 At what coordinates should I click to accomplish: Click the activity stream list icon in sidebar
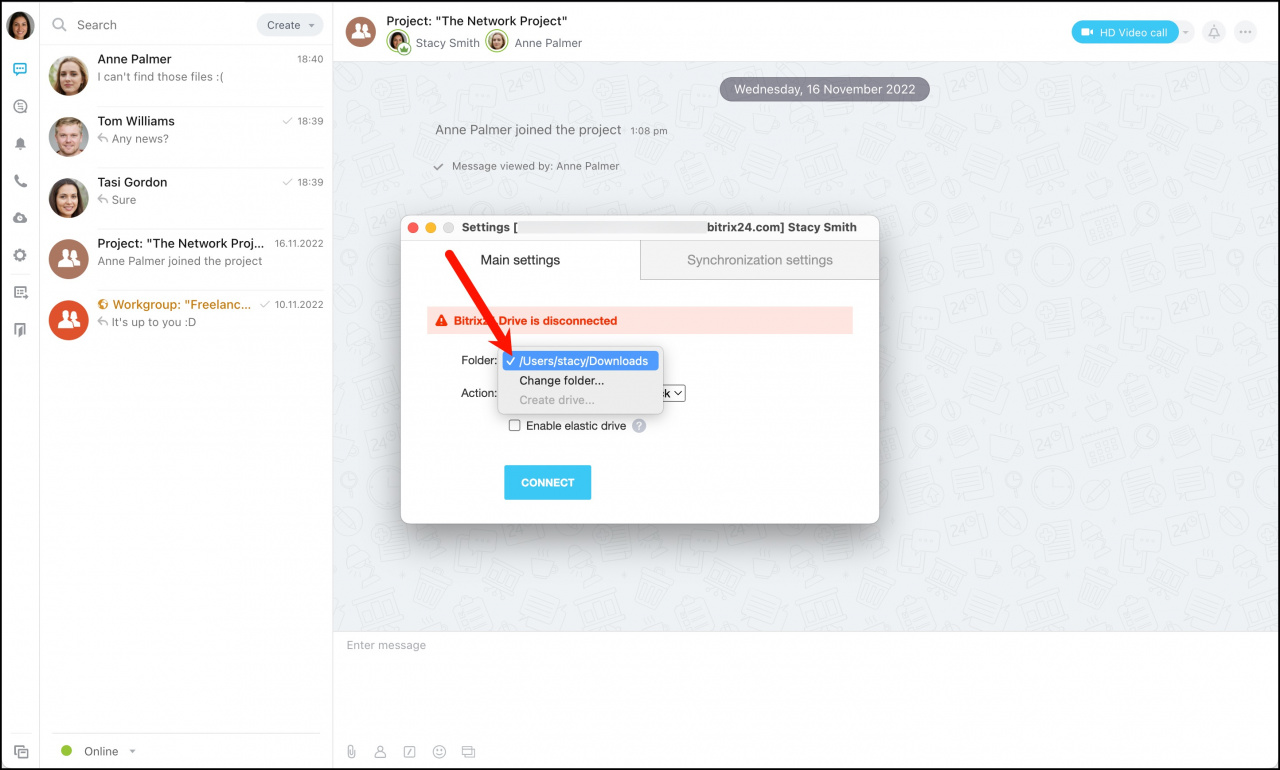click(20, 292)
